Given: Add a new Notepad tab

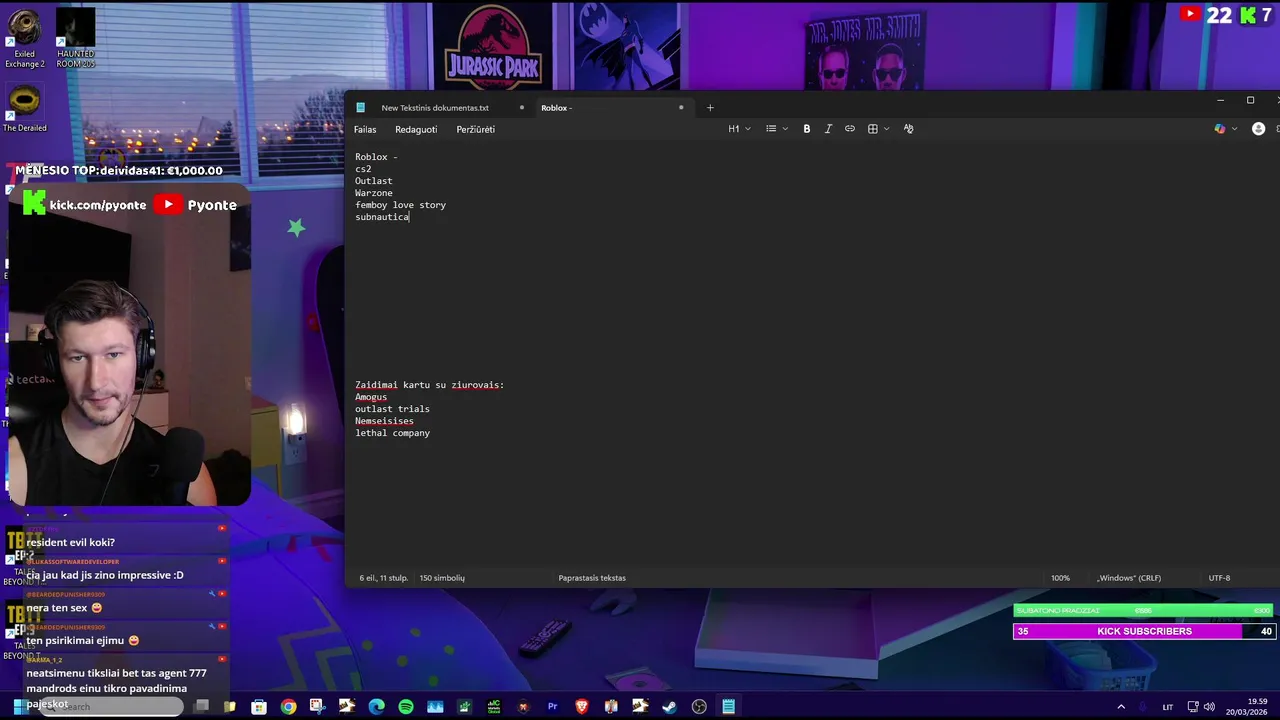Looking at the screenshot, I should click(710, 108).
